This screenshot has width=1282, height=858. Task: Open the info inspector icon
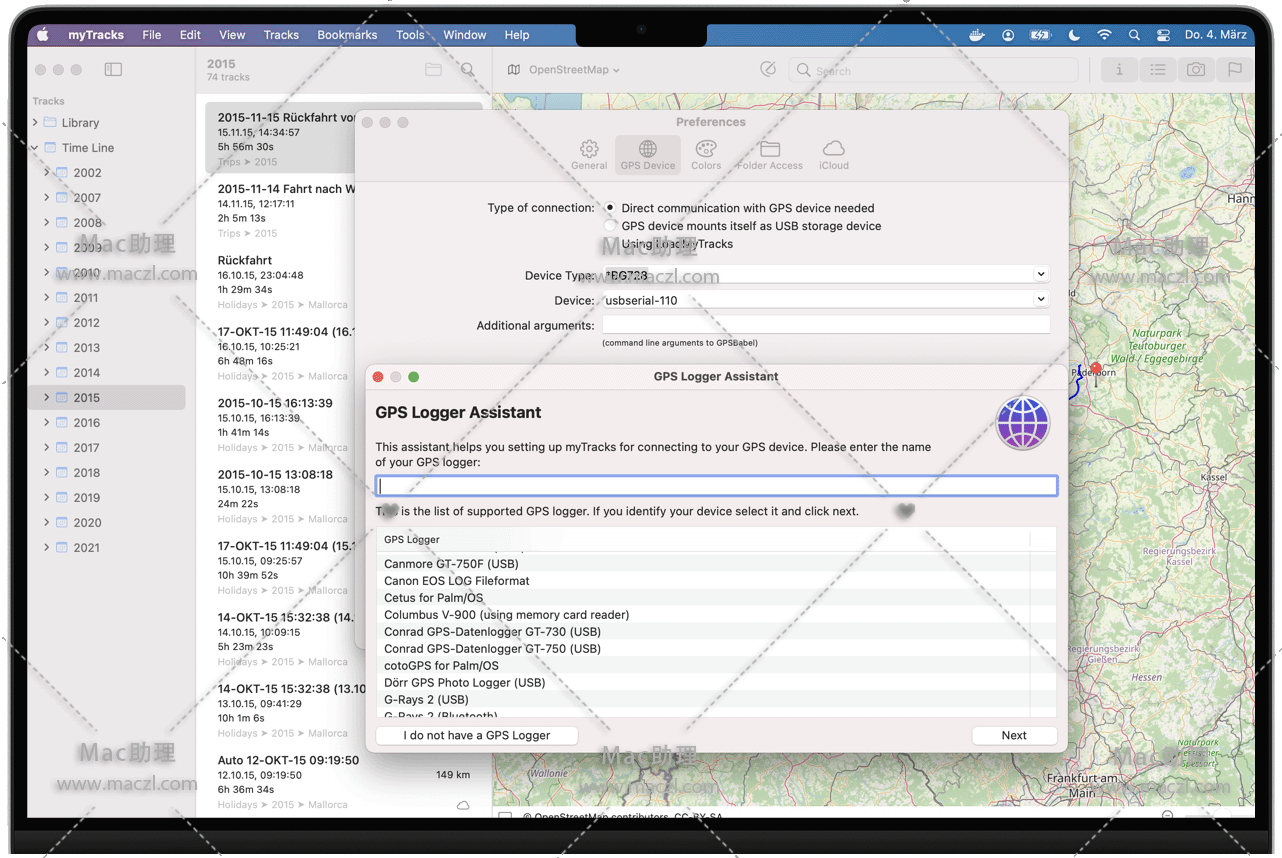pos(1119,70)
